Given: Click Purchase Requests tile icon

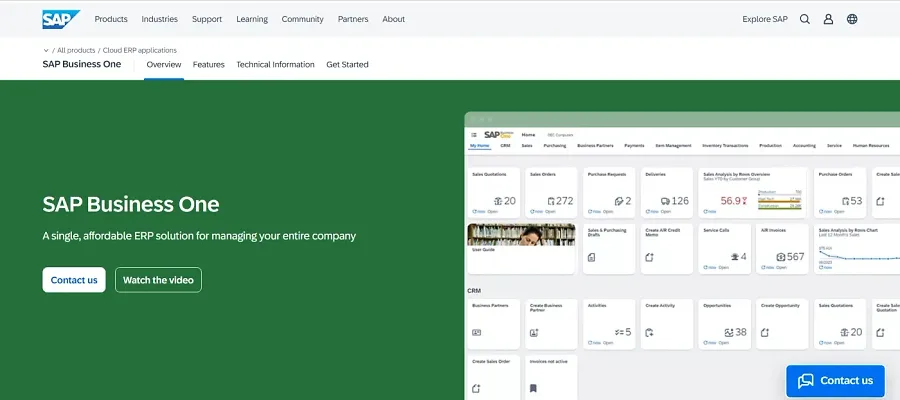Looking at the screenshot, I should [619, 201].
